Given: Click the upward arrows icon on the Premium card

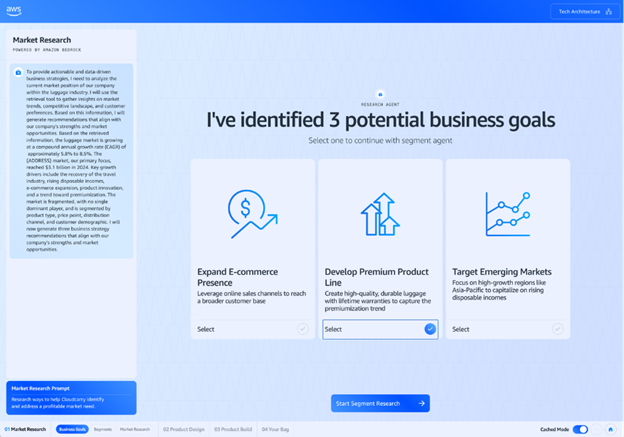Looking at the screenshot, I should 380,214.
